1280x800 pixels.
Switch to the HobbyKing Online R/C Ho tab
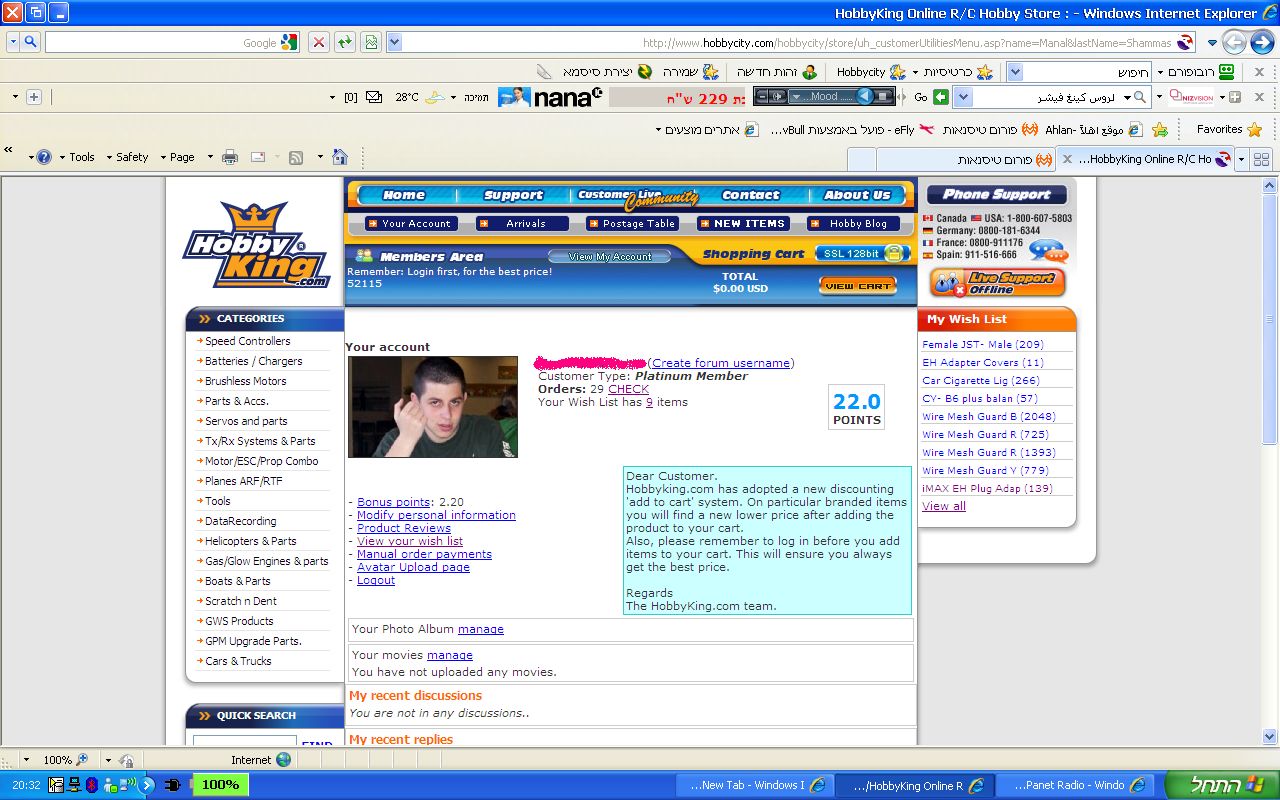pyautogui.click(x=1145, y=159)
